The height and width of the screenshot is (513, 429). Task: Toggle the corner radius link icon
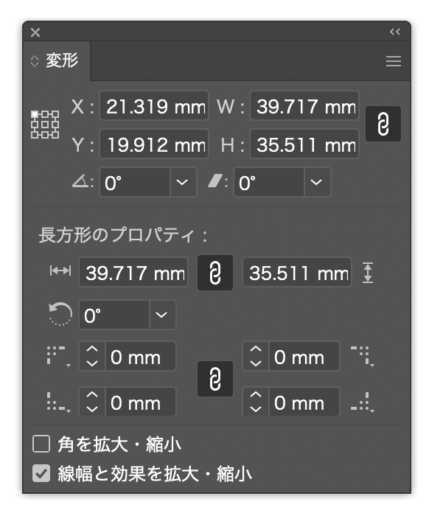coord(215,379)
